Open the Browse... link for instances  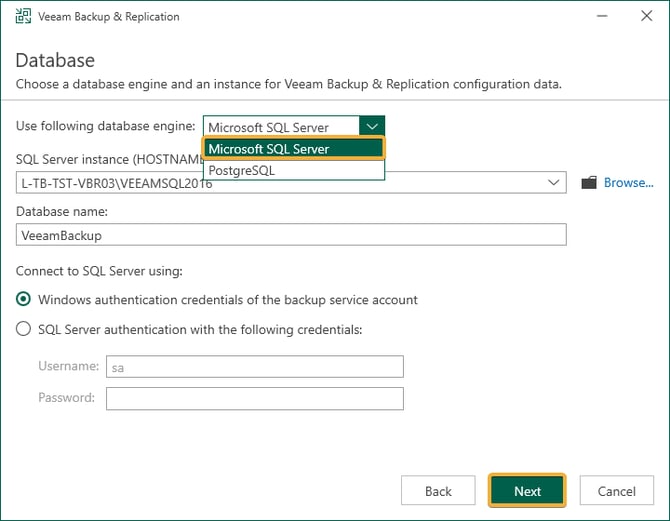coord(629,182)
